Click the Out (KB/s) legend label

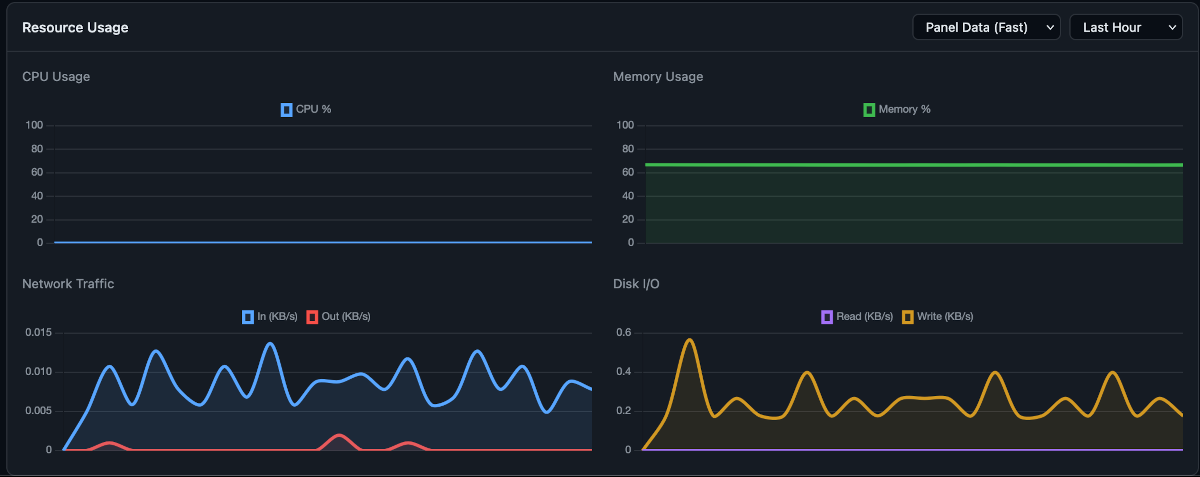(x=346, y=317)
